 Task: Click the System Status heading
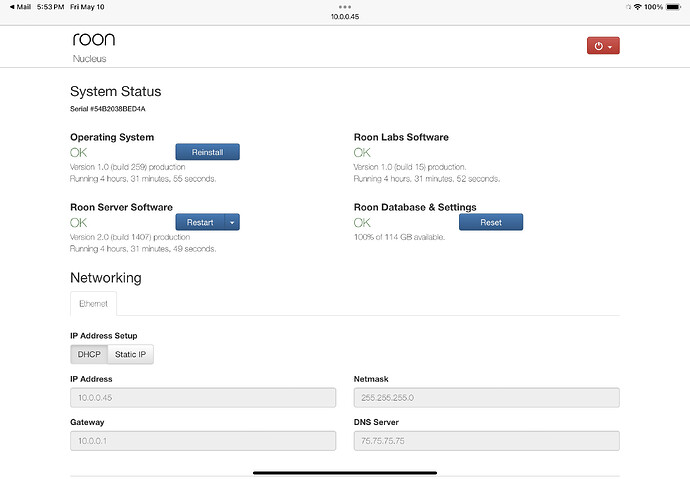click(116, 91)
